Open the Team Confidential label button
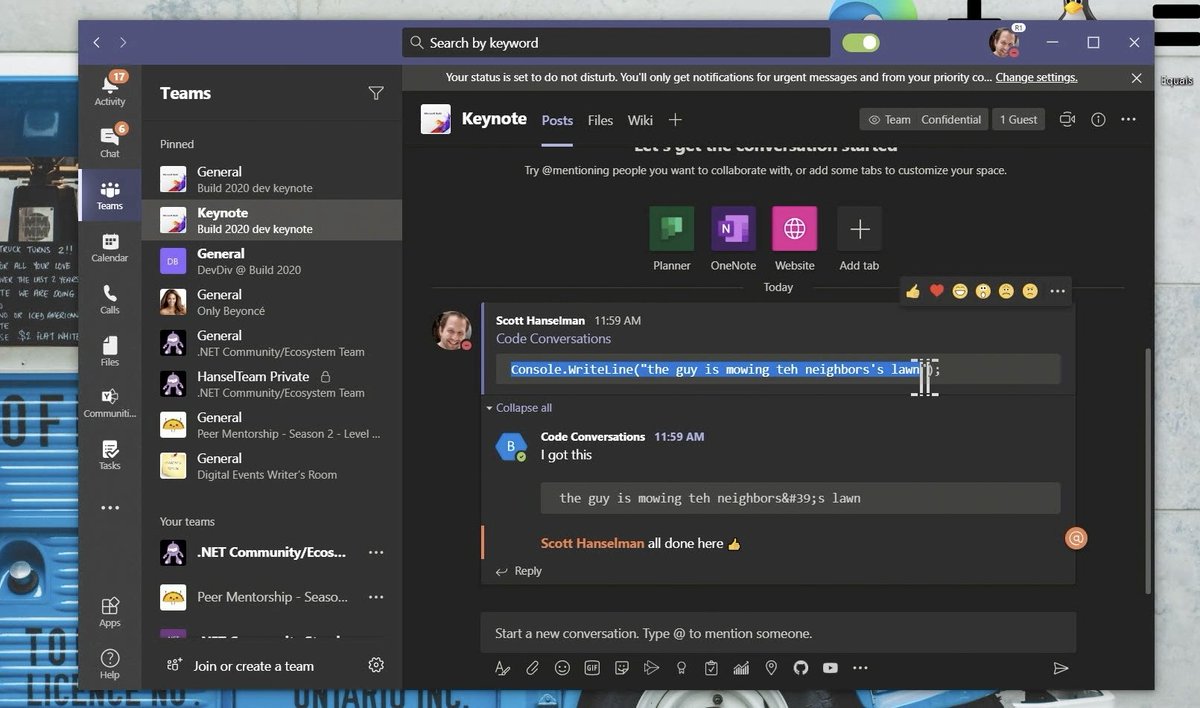1200x708 pixels. tap(924, 120)
